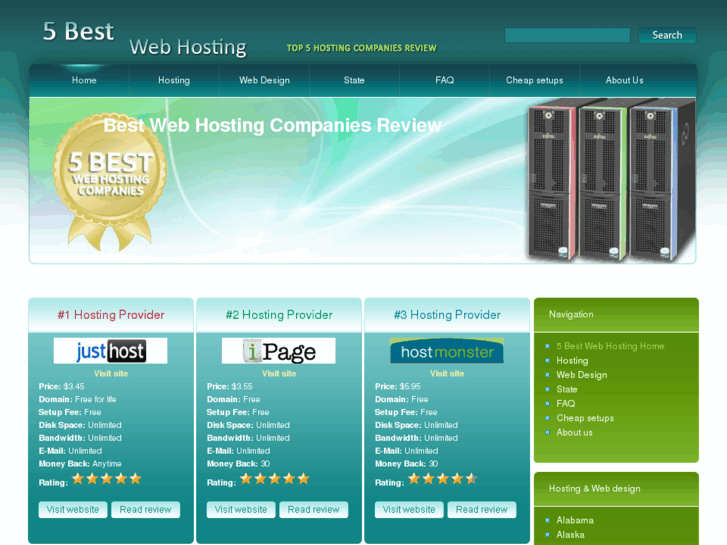Go to Web Design in top navigation bar
Image resolution: width=727 pixels, height=545 pixels.
264,80
